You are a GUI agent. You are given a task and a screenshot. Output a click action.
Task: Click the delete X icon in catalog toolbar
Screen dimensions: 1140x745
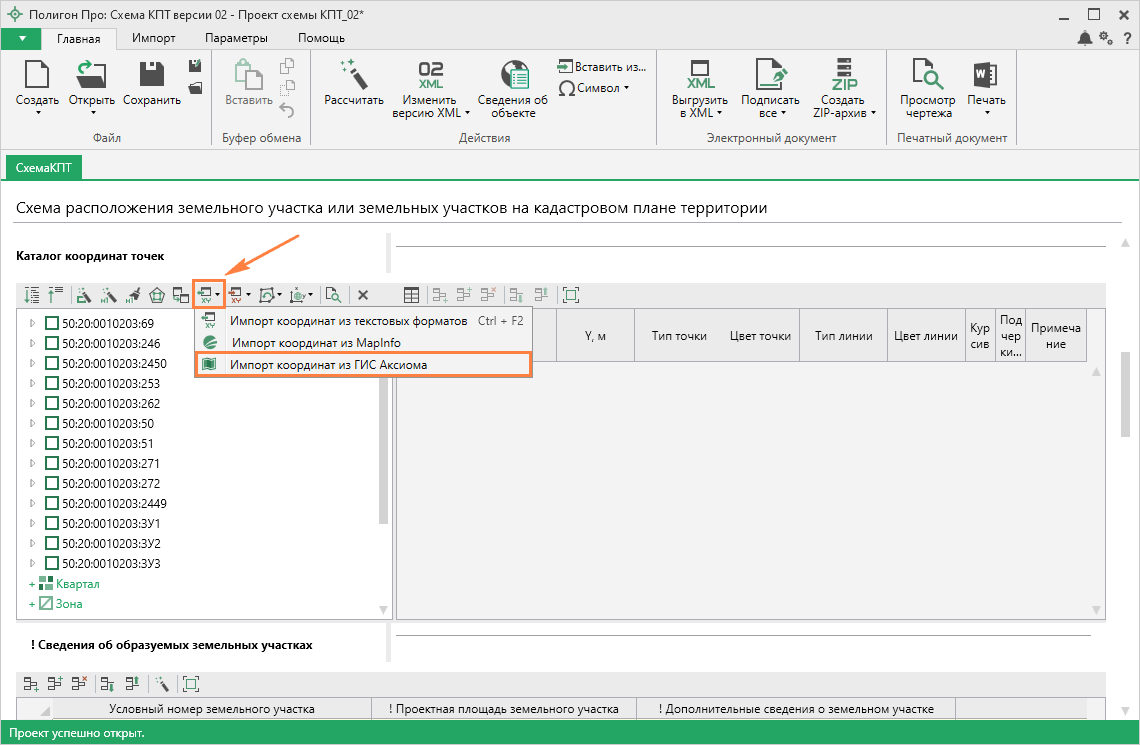tap(363, 295)
